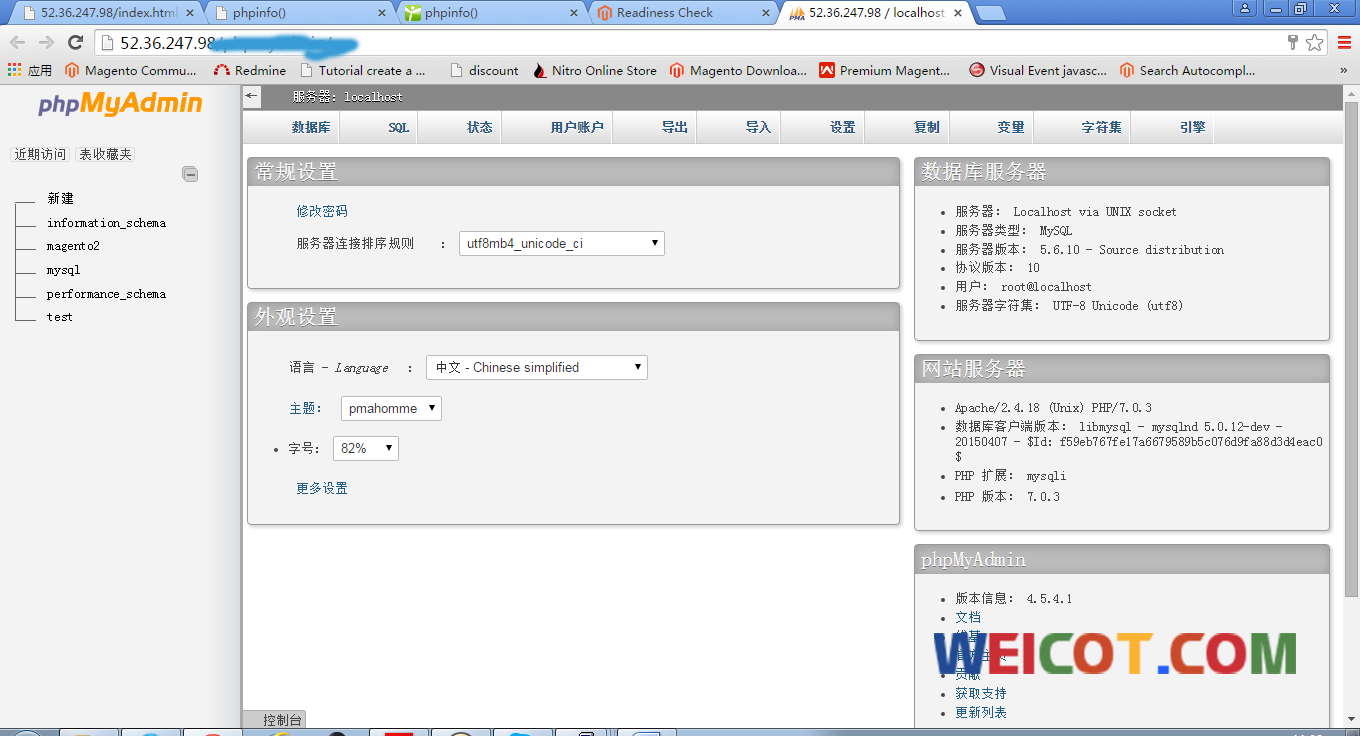
Task: Open the Visual Event javasc... bookmark
Action: [1038, 71]
